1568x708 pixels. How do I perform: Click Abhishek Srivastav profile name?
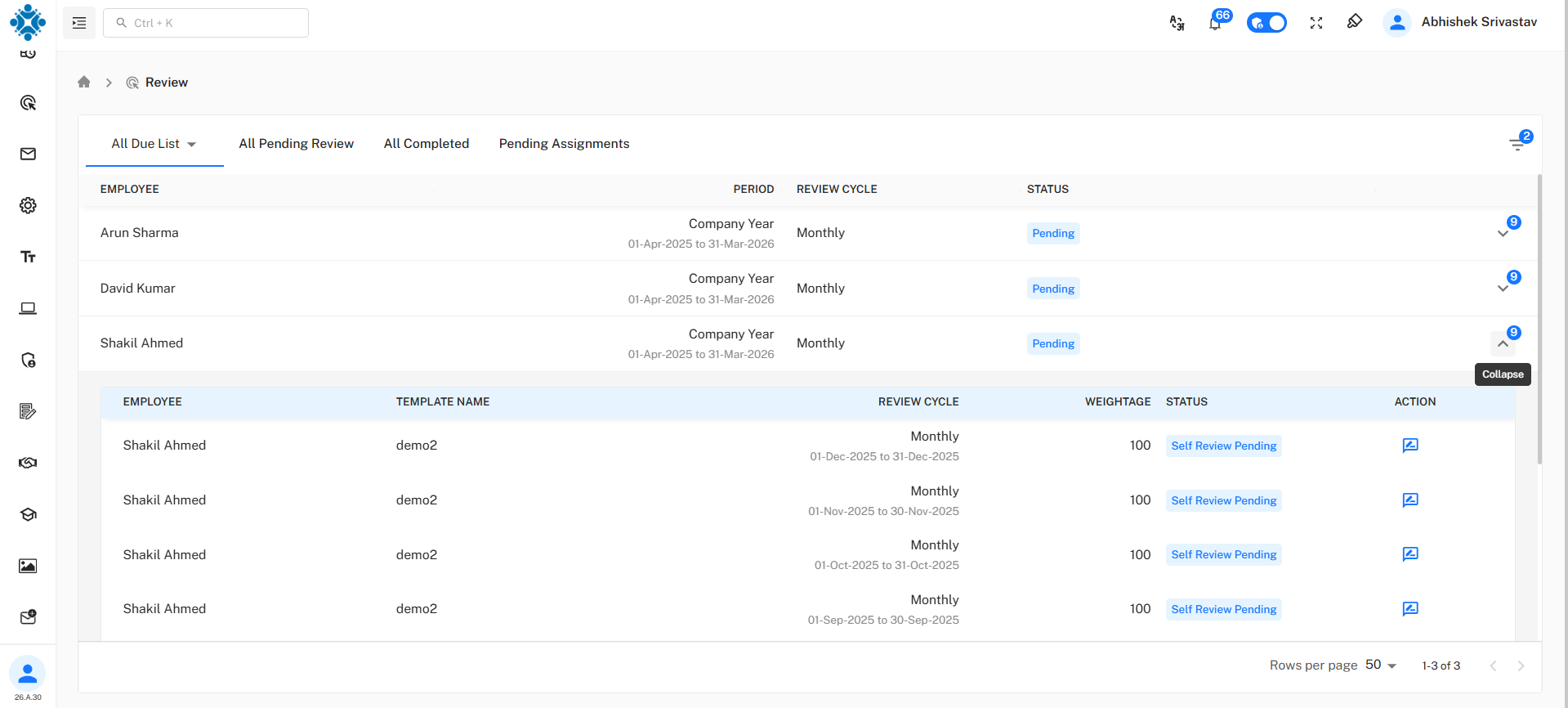click(1478, 22)
